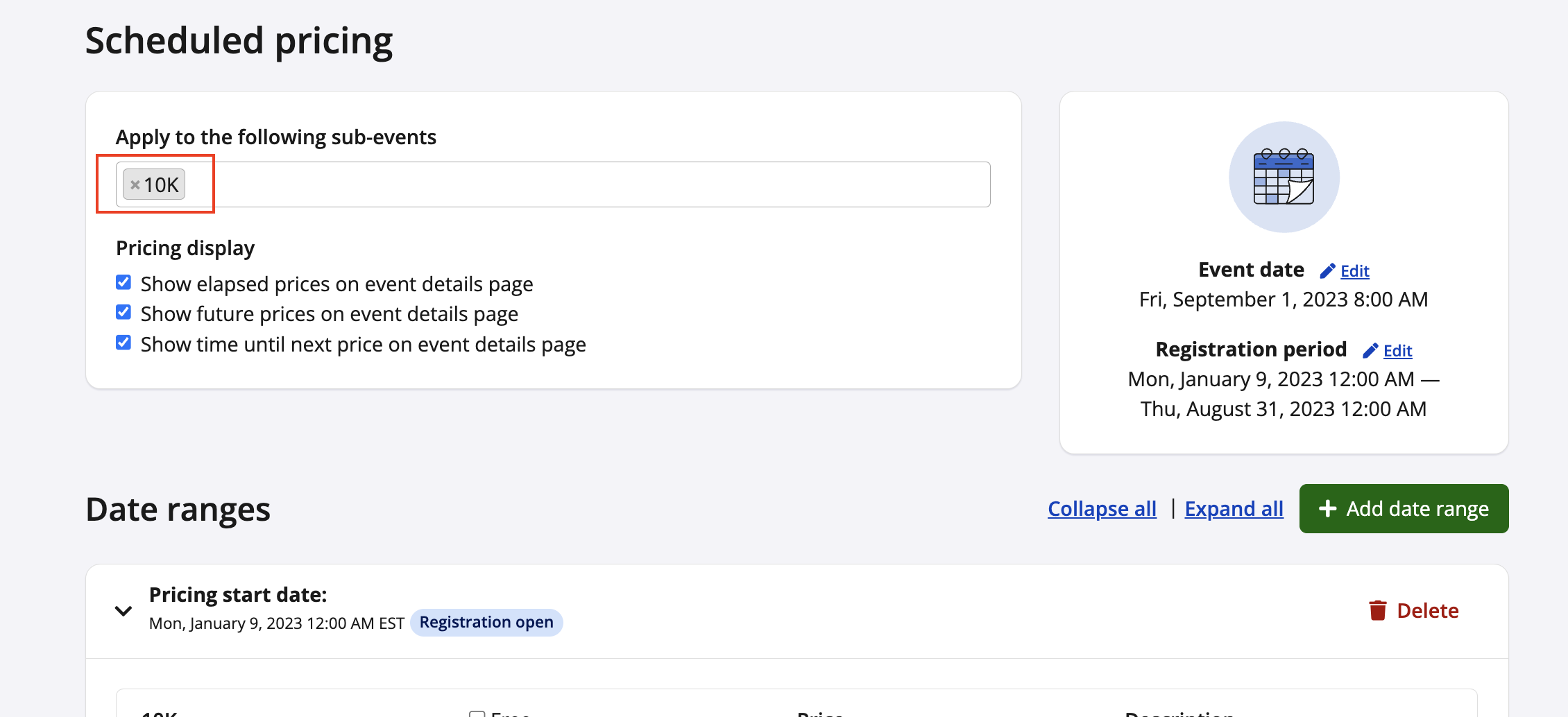Screen dimensions: 1568x717
Task: Open the Event date Edit link
Action: [1354, 271]
